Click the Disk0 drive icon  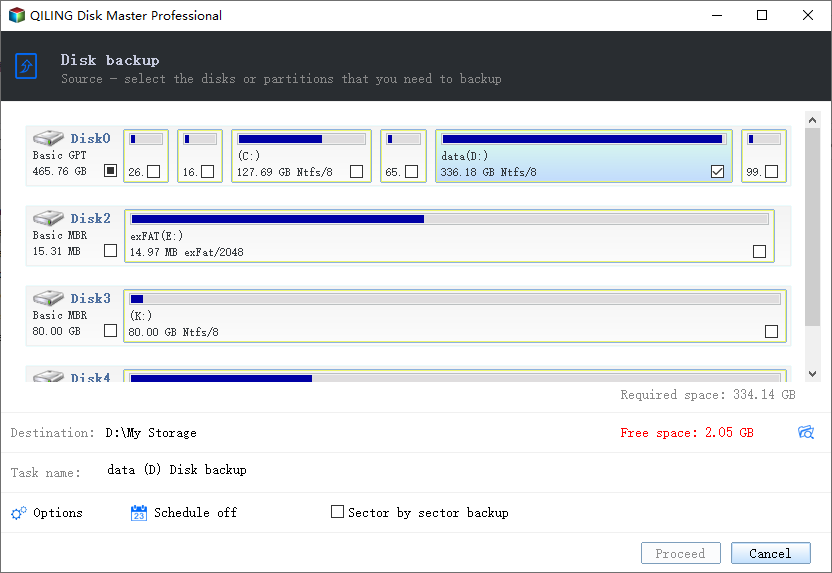point(48,138)
